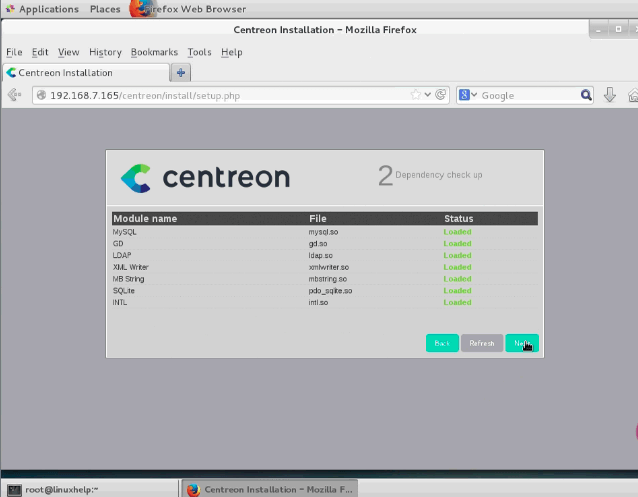Click the bookmark star icon in address bar
638x497 pixels.
tap(415, 95)
